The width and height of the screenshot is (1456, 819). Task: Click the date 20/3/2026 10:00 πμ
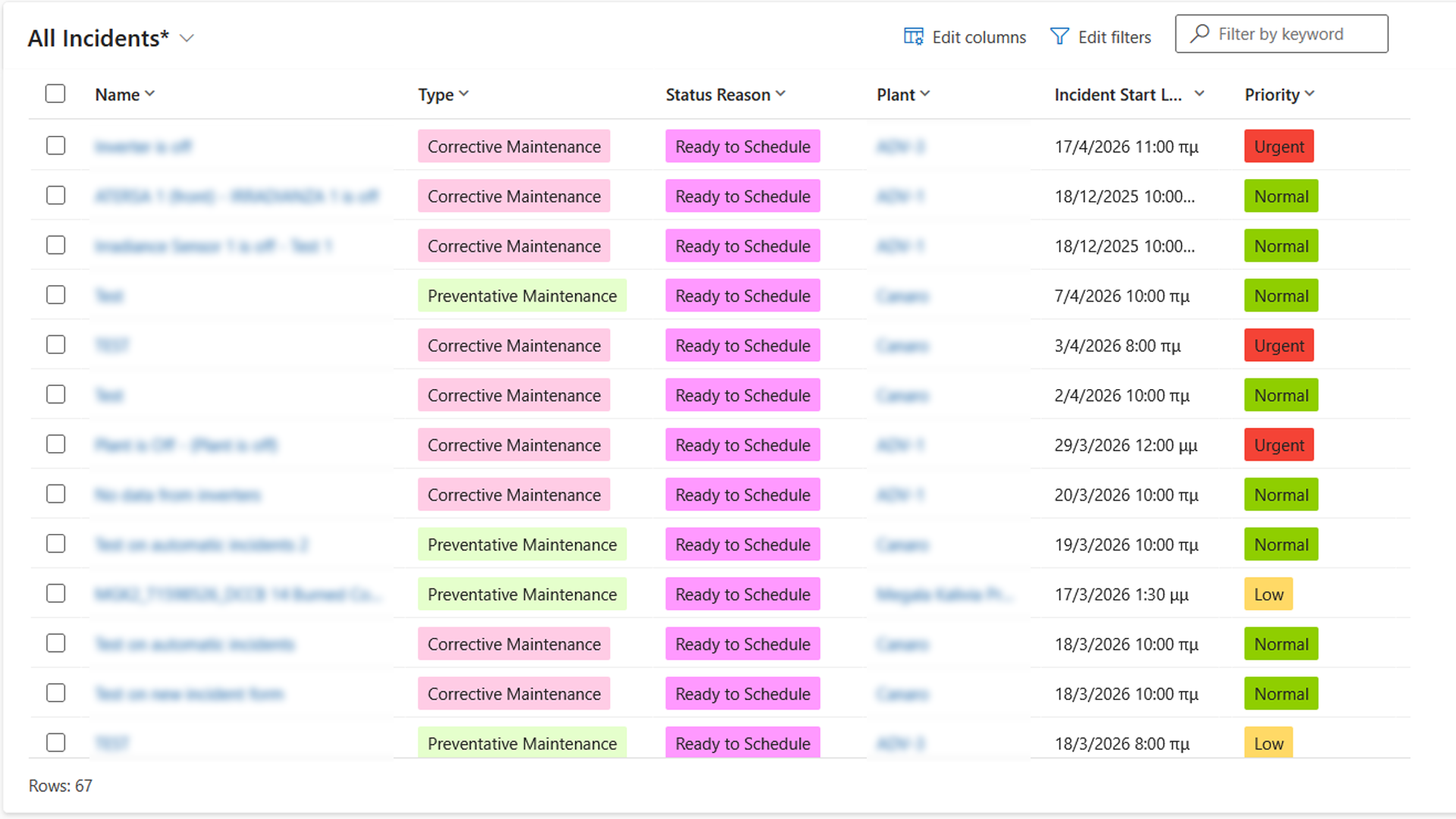click(x=1126, y=495)
